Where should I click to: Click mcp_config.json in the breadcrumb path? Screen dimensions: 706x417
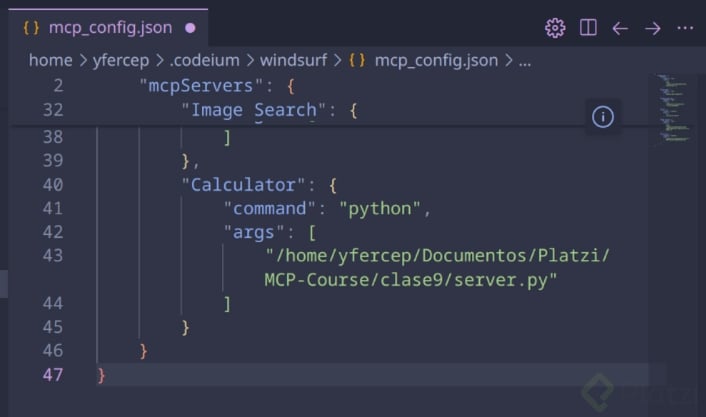pos(436,61)
